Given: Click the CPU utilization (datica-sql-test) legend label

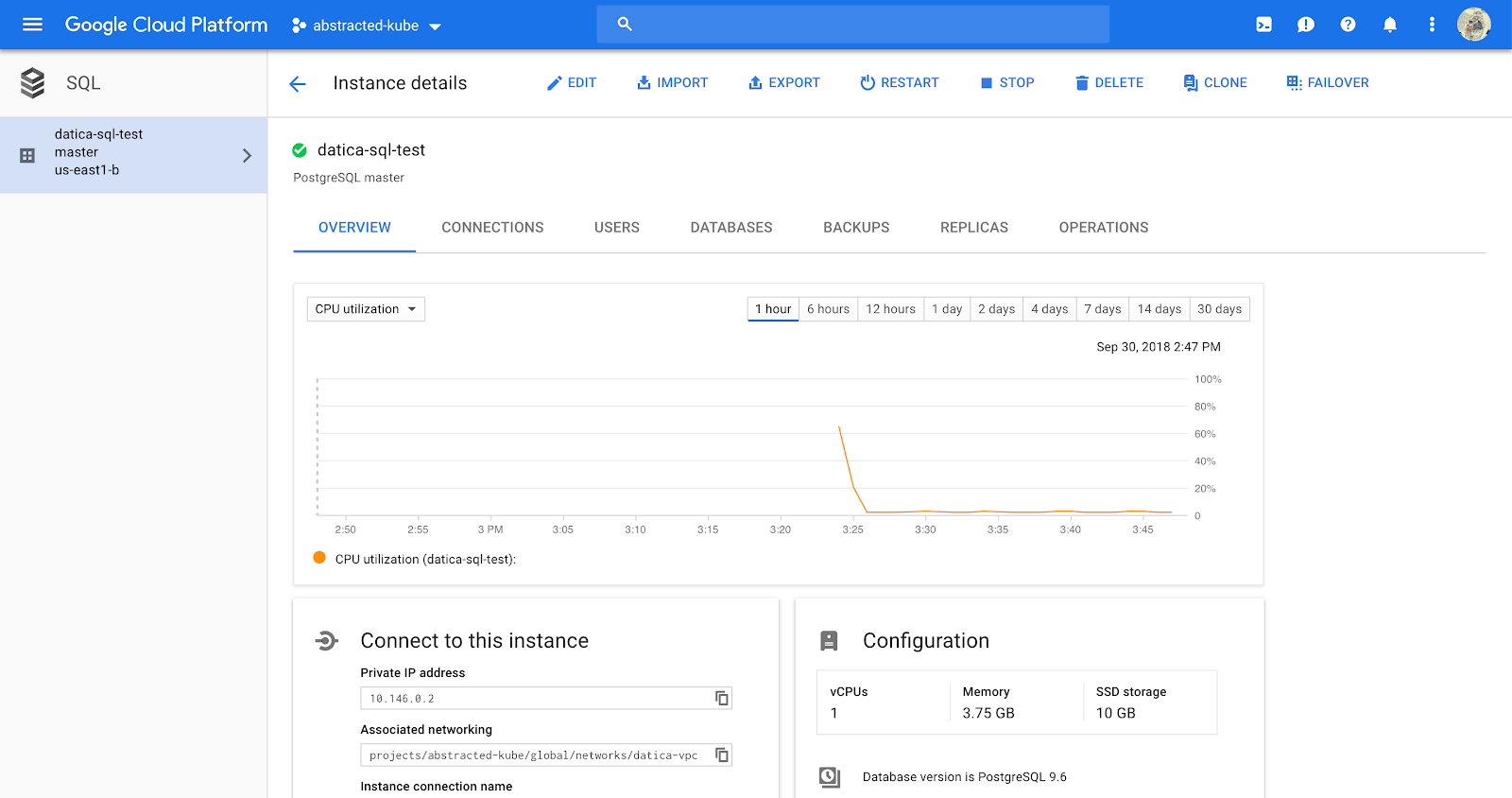Looking at the screenshot, I should (425, 560).
